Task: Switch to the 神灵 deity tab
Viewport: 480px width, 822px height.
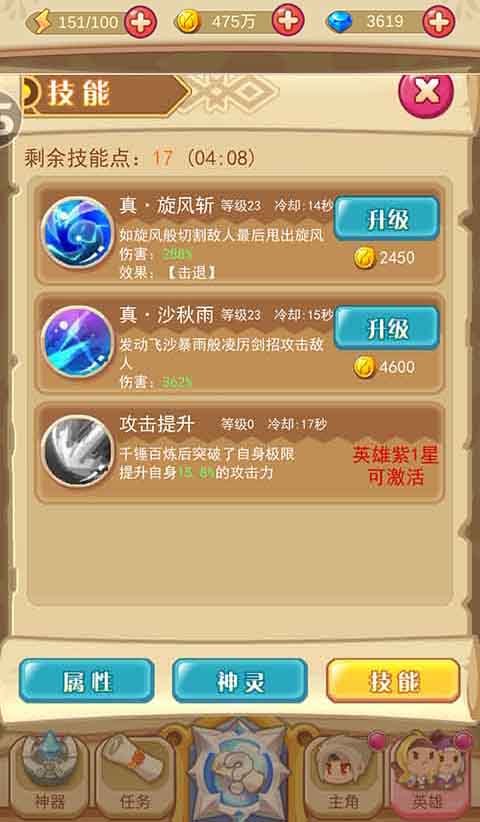Action: 240,680
